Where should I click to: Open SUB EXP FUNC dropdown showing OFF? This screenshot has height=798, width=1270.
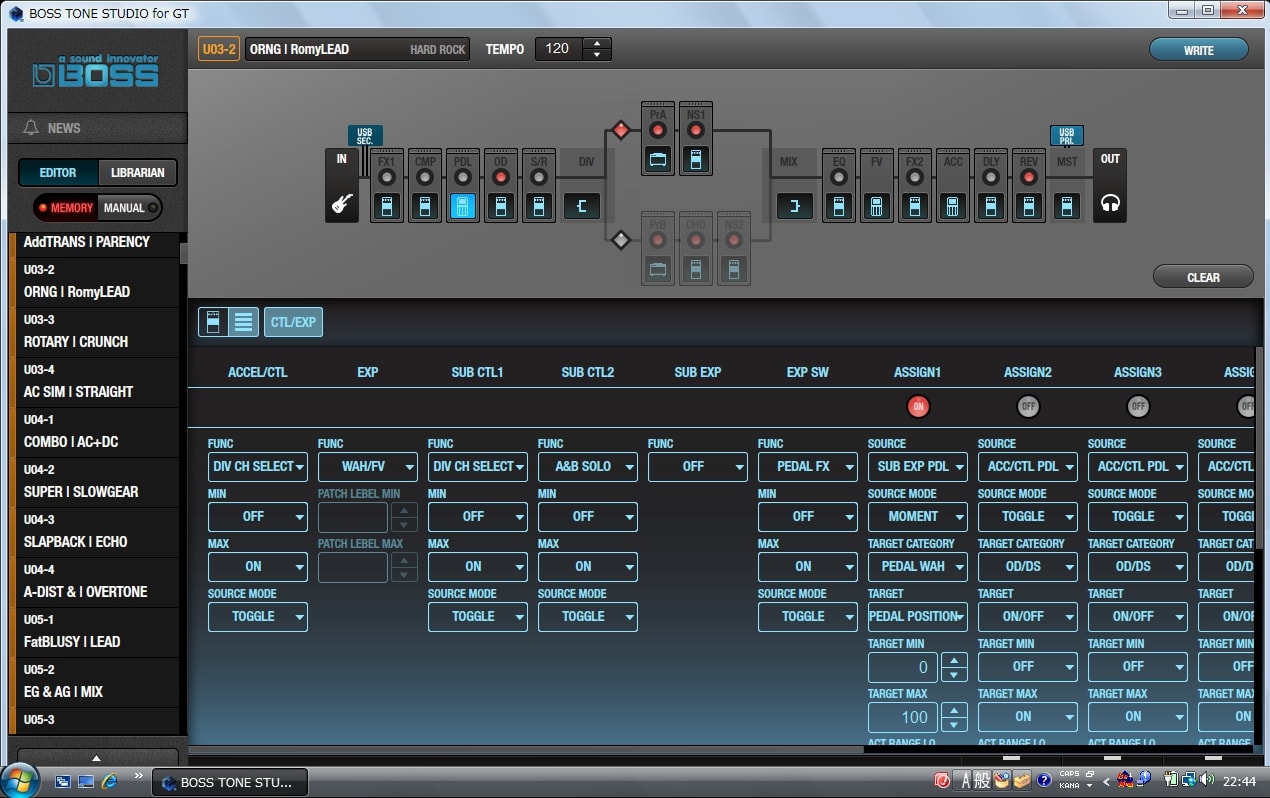coord(698,466)
